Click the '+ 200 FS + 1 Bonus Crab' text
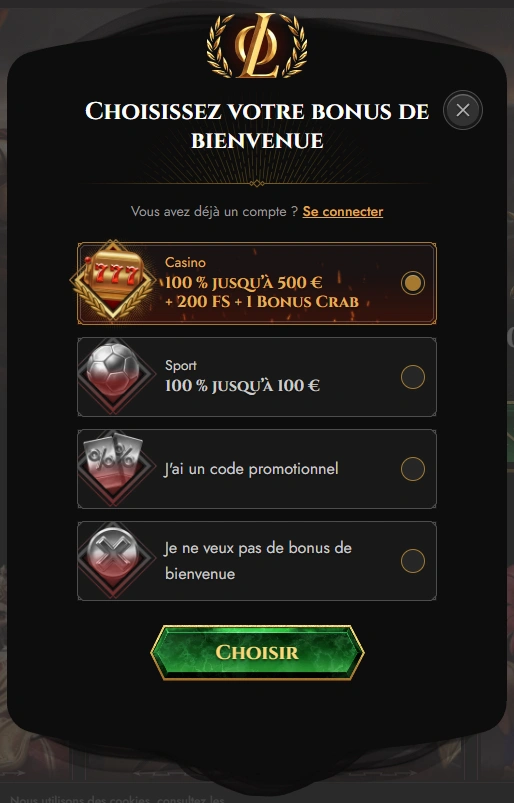The image size is (514, 803). tap(262, 301)
